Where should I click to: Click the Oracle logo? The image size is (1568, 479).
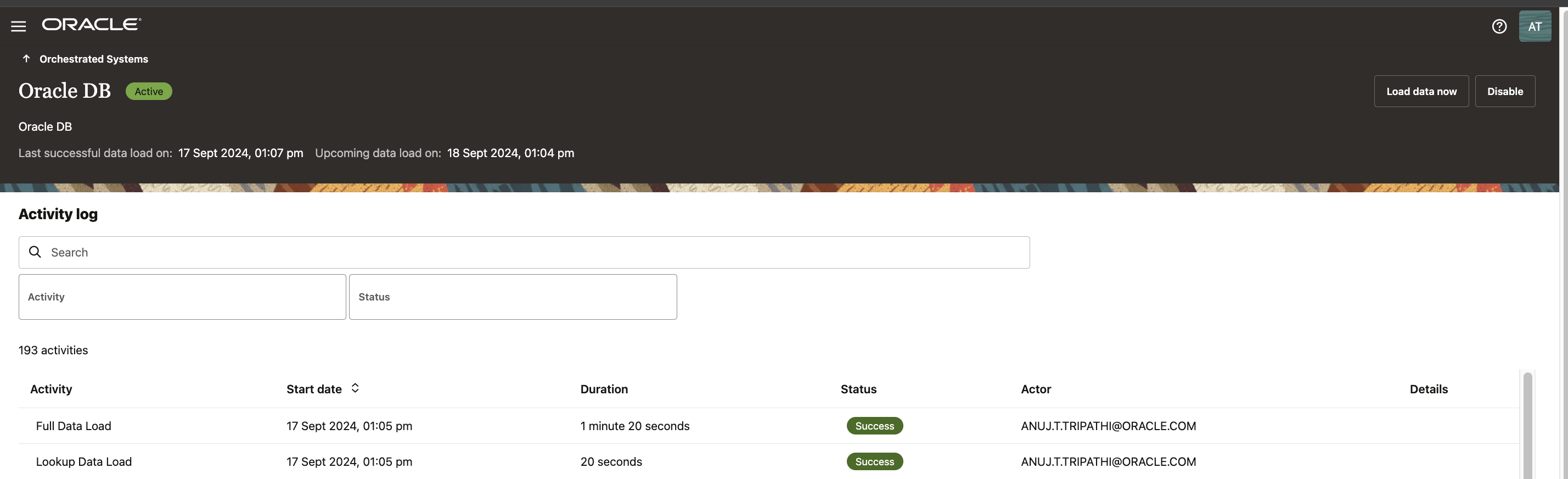click(x=91, y=24)
